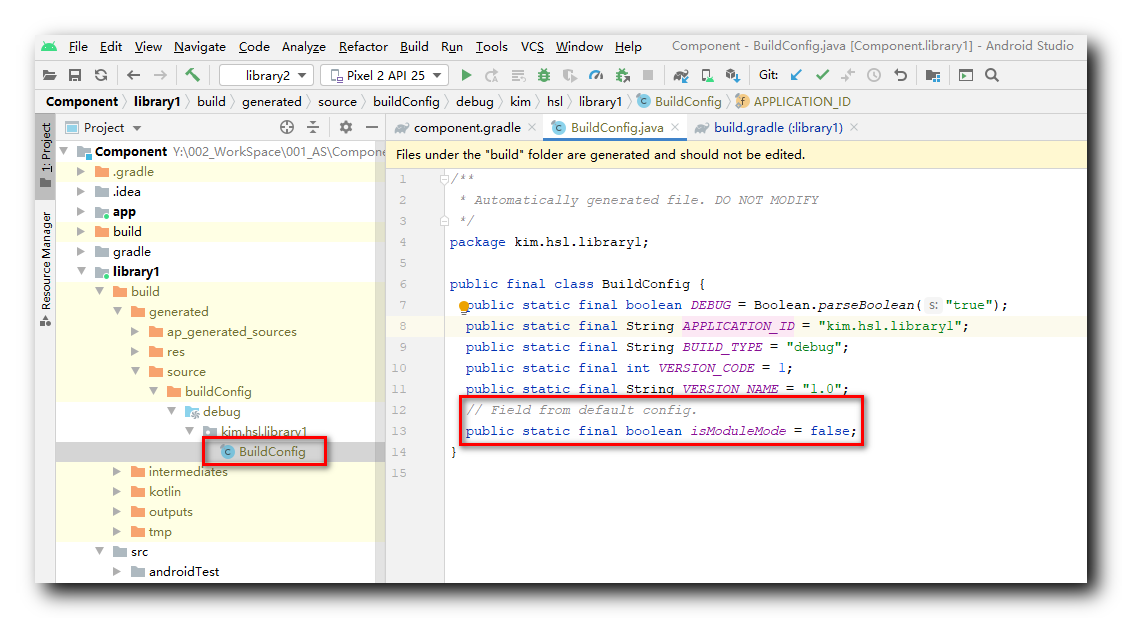Debug the app with the green bug icon
The height and width of the screenshot is (618, 1122).
pyautogui.click(x=544, y=75)
